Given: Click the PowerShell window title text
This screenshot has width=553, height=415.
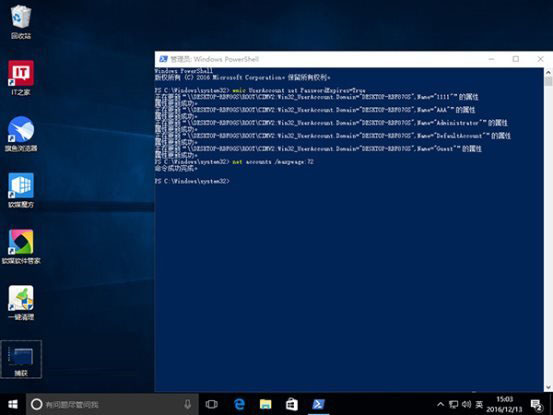Looking at the screenshot, I should coord(214,59).
